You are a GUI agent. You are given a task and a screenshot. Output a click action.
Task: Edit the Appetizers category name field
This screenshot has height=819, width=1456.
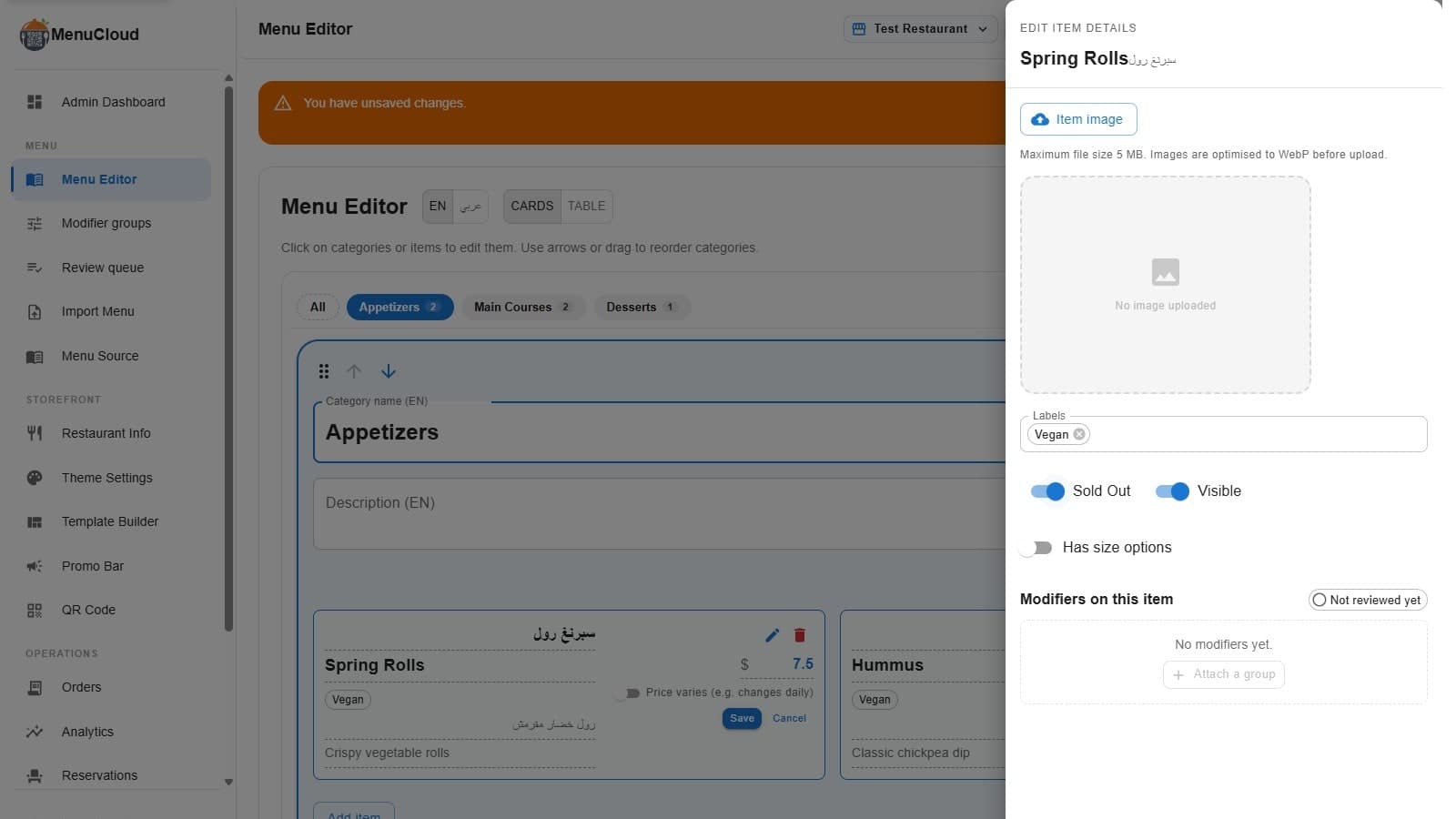click(x=660, y=432)
